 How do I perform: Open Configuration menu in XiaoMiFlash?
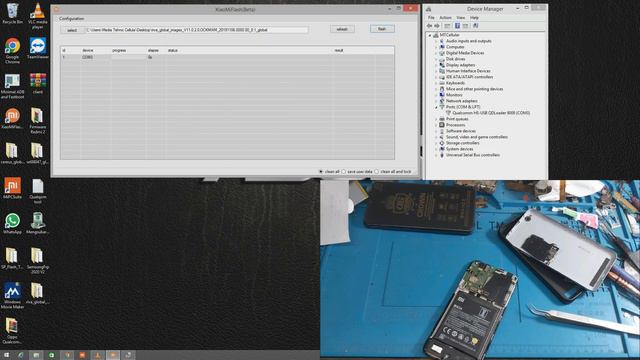71,19
